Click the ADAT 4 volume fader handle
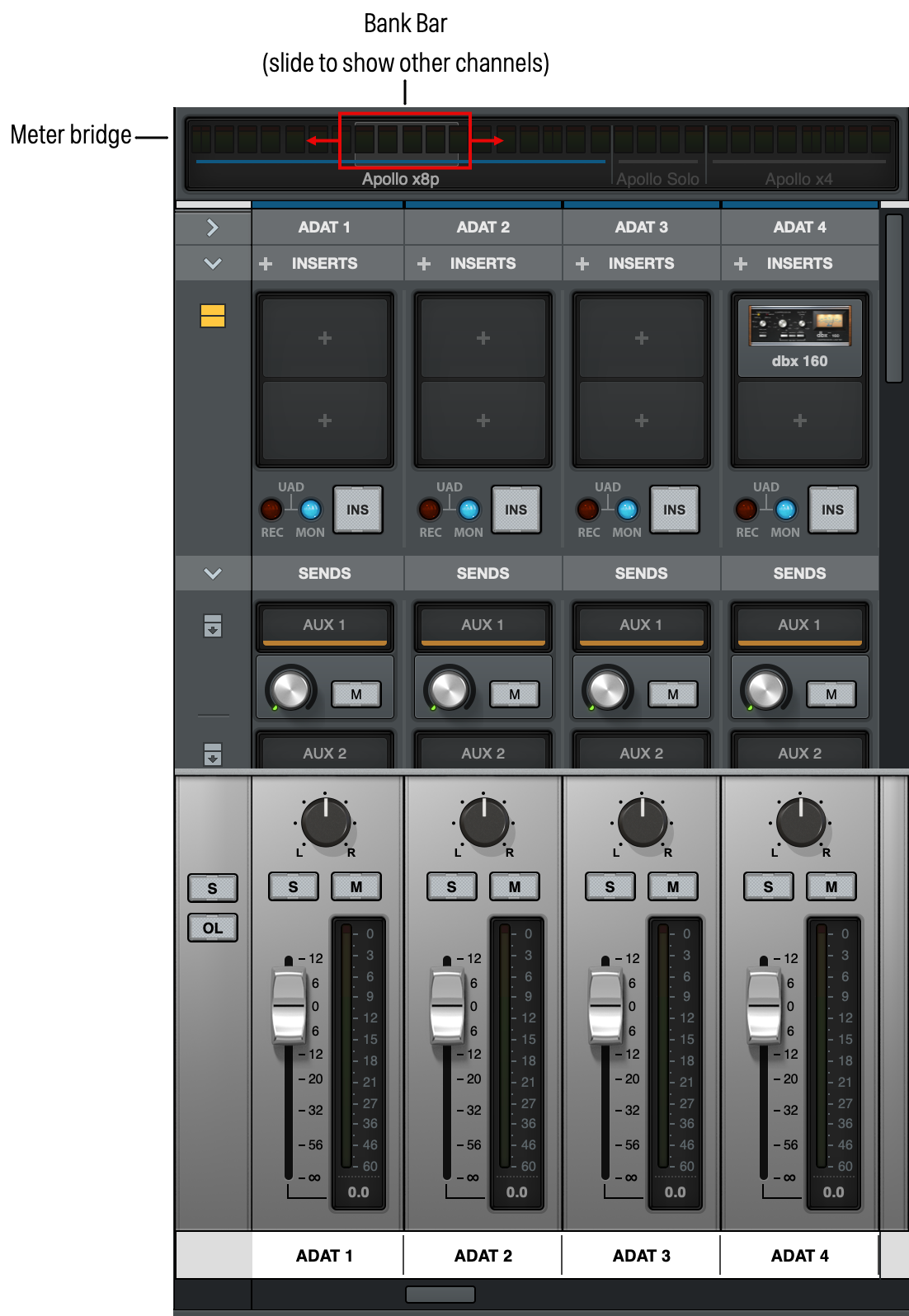Screen dimensions: 909x1316 pyautogui.click(x=764, y=1006)
